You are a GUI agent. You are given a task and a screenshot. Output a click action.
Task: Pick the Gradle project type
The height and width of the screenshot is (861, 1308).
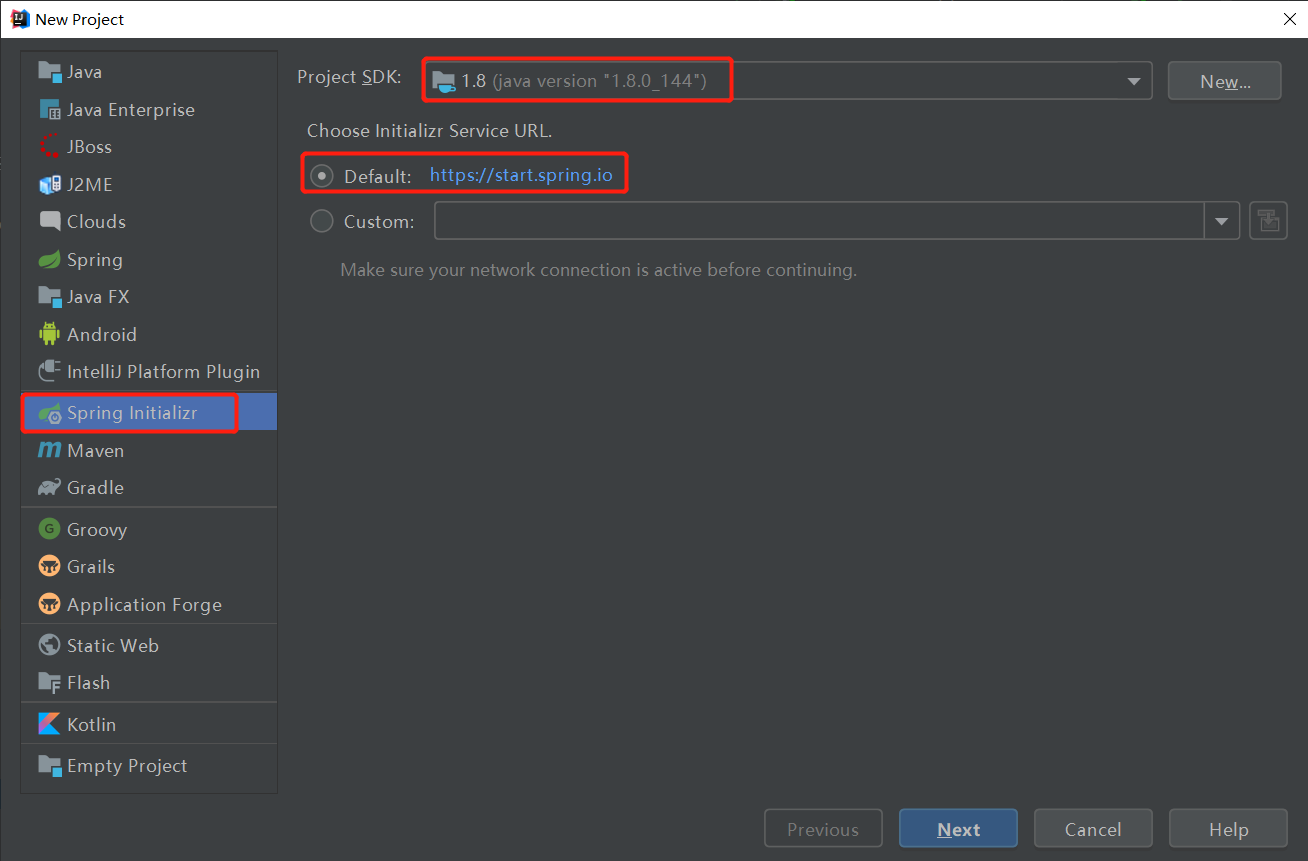(94, 487)
